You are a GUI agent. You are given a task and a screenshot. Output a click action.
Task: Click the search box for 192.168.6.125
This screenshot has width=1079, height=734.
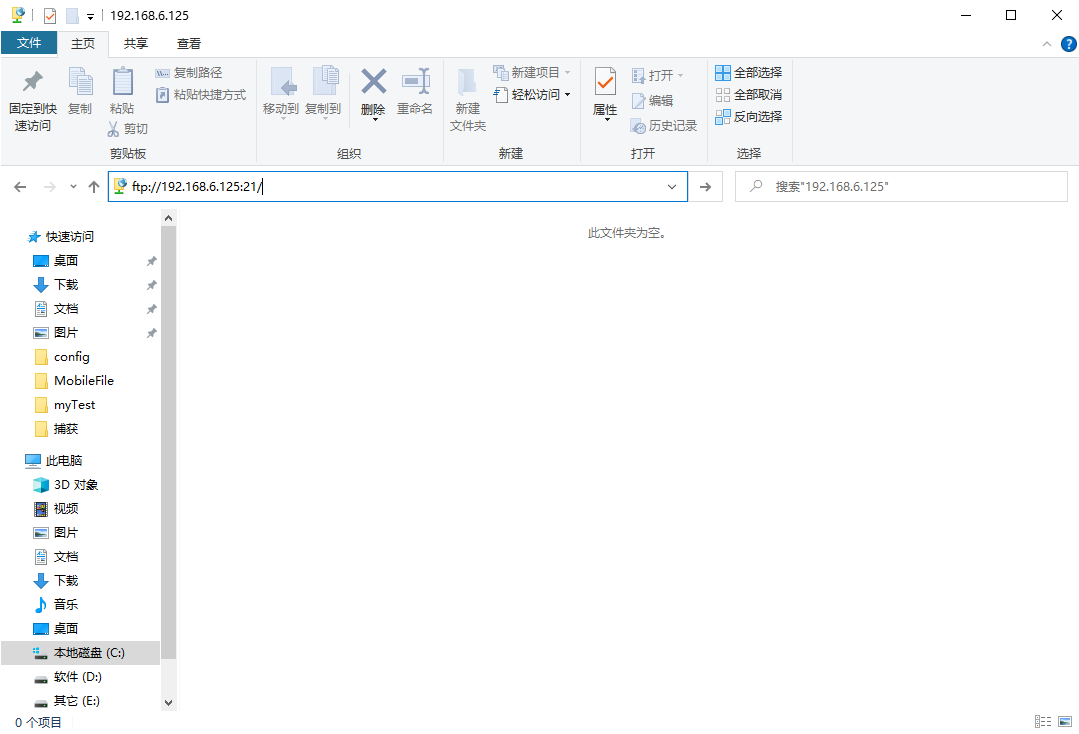901,186
